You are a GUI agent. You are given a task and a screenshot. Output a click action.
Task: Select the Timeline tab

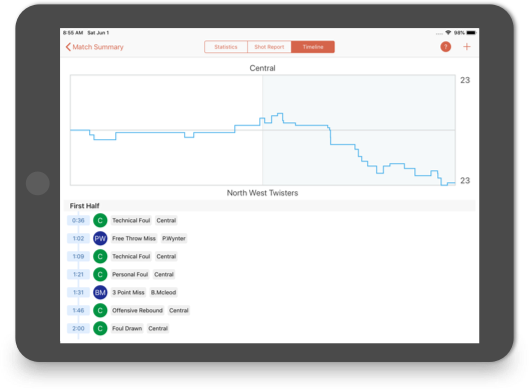pos(313,47)
